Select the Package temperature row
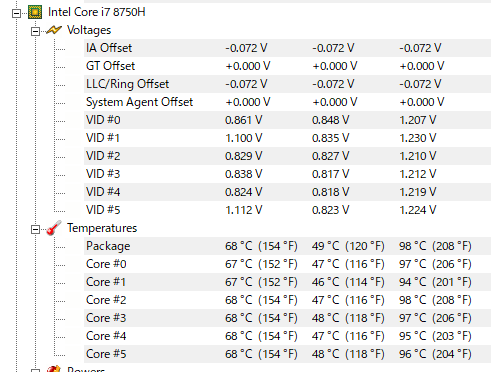 click(x=287, y=246)
